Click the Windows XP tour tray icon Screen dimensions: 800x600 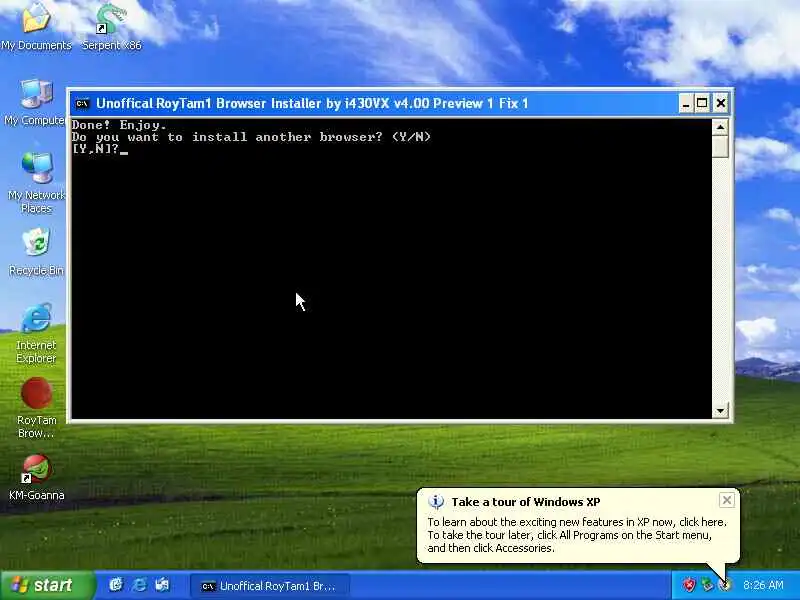[x=724, y=585]
